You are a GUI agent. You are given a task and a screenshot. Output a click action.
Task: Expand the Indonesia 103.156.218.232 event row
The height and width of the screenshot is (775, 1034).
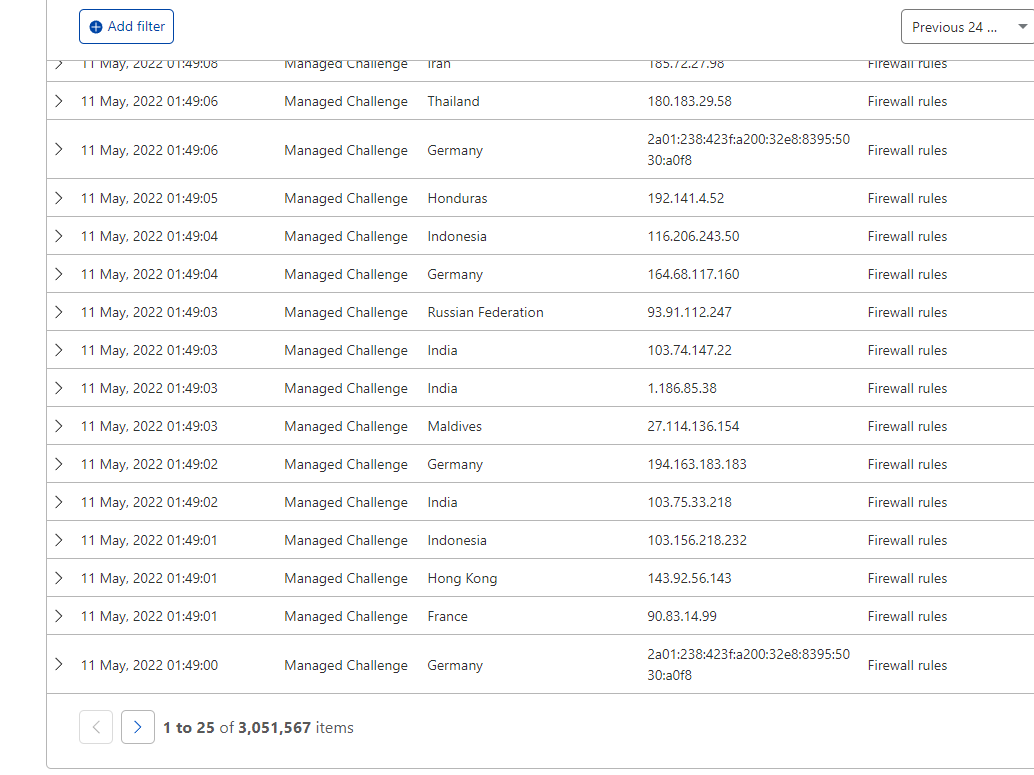pos(59,540)
